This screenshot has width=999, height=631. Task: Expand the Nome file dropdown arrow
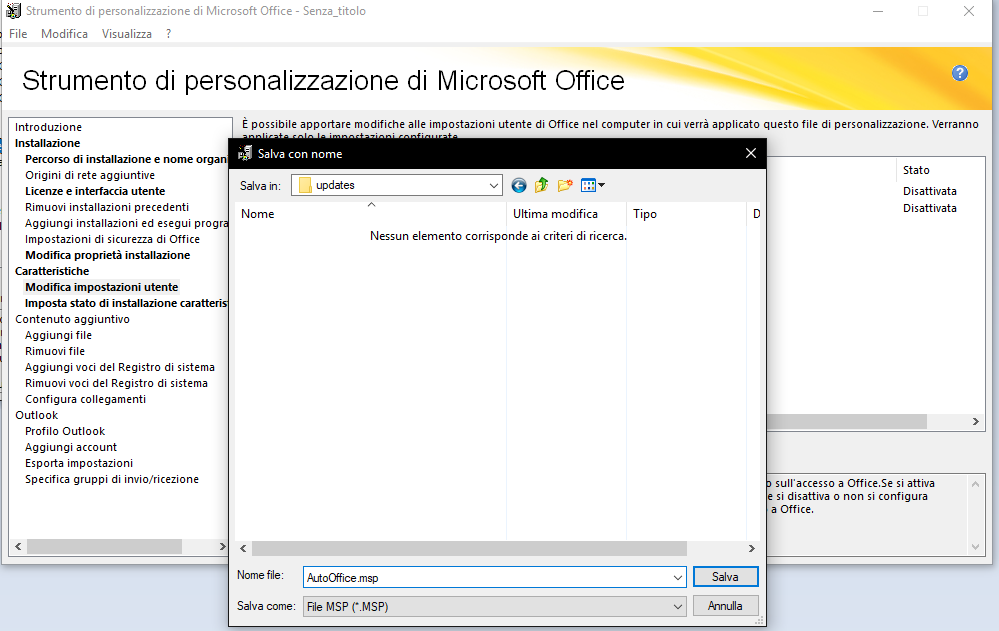[677, 577]
